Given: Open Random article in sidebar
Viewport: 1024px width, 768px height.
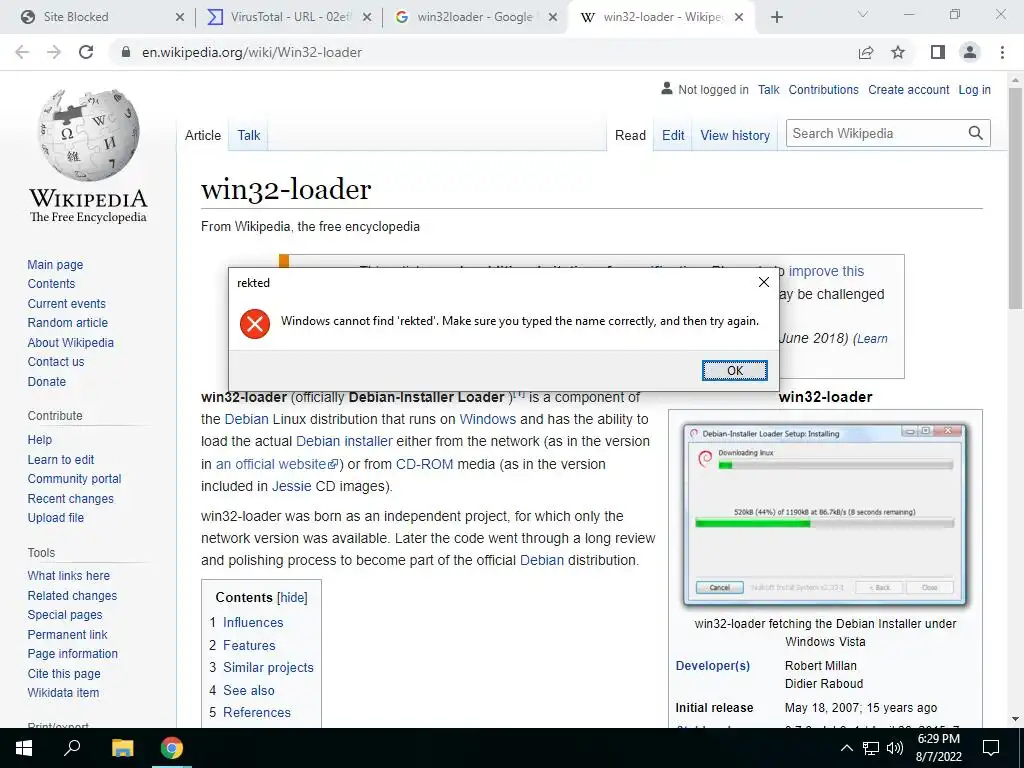Looking at the screenshot, I should click(x=68, y=323).
